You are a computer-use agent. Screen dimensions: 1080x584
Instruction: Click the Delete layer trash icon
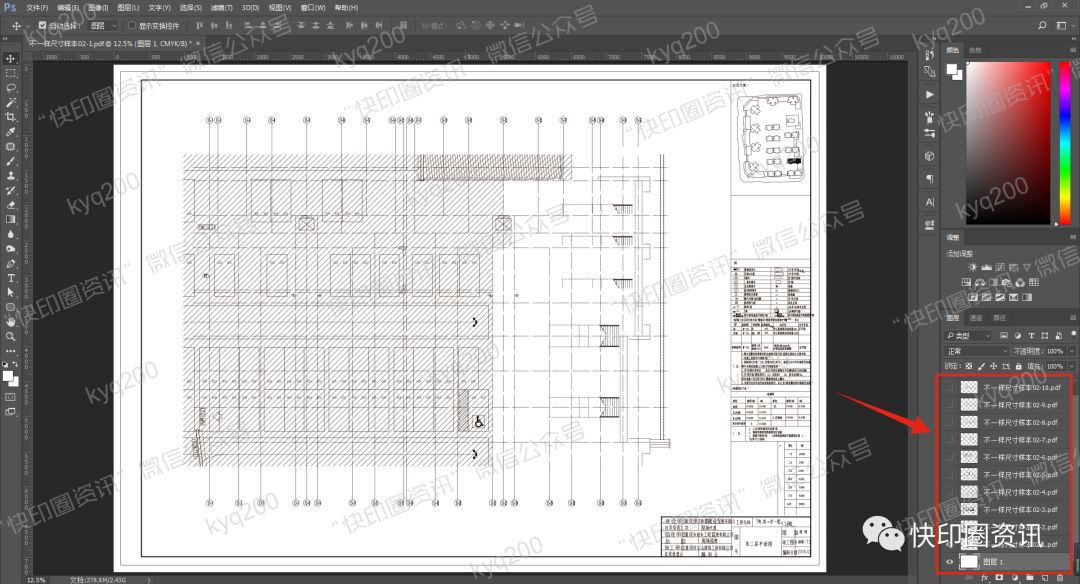[1060, 578]
